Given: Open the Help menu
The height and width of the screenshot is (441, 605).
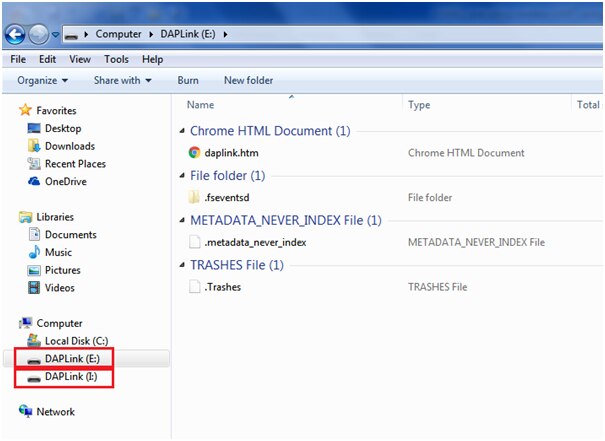Looking at the screenshot, I should 152,59.
